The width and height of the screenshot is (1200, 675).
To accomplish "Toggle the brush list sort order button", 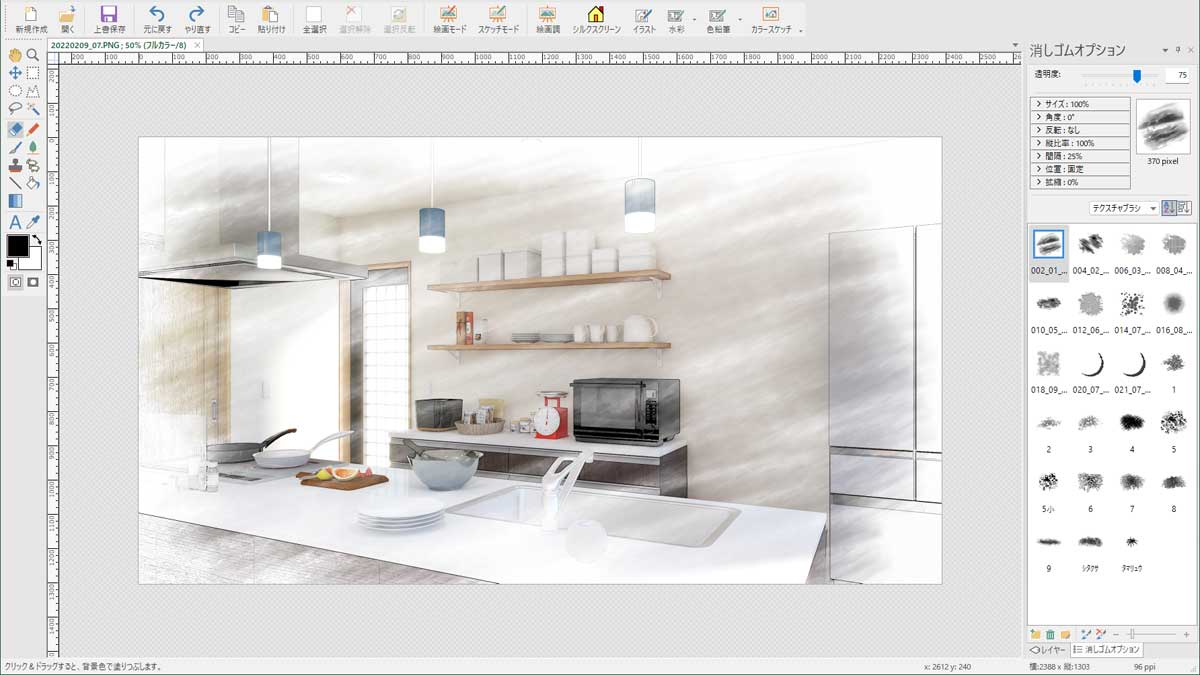I will click(1169, 208).
